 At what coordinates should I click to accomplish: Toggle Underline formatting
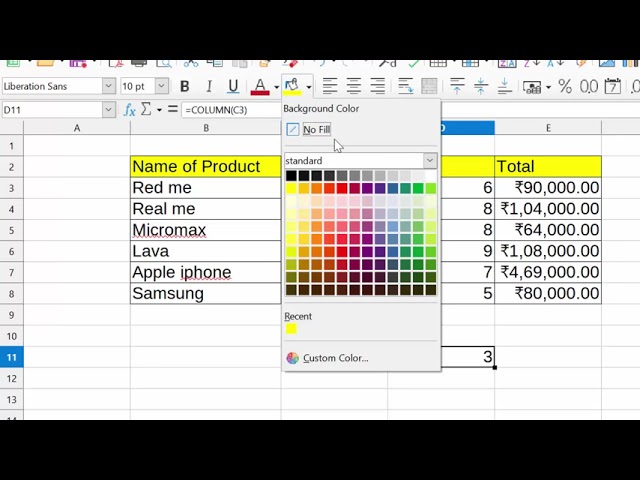pos(233,87)
